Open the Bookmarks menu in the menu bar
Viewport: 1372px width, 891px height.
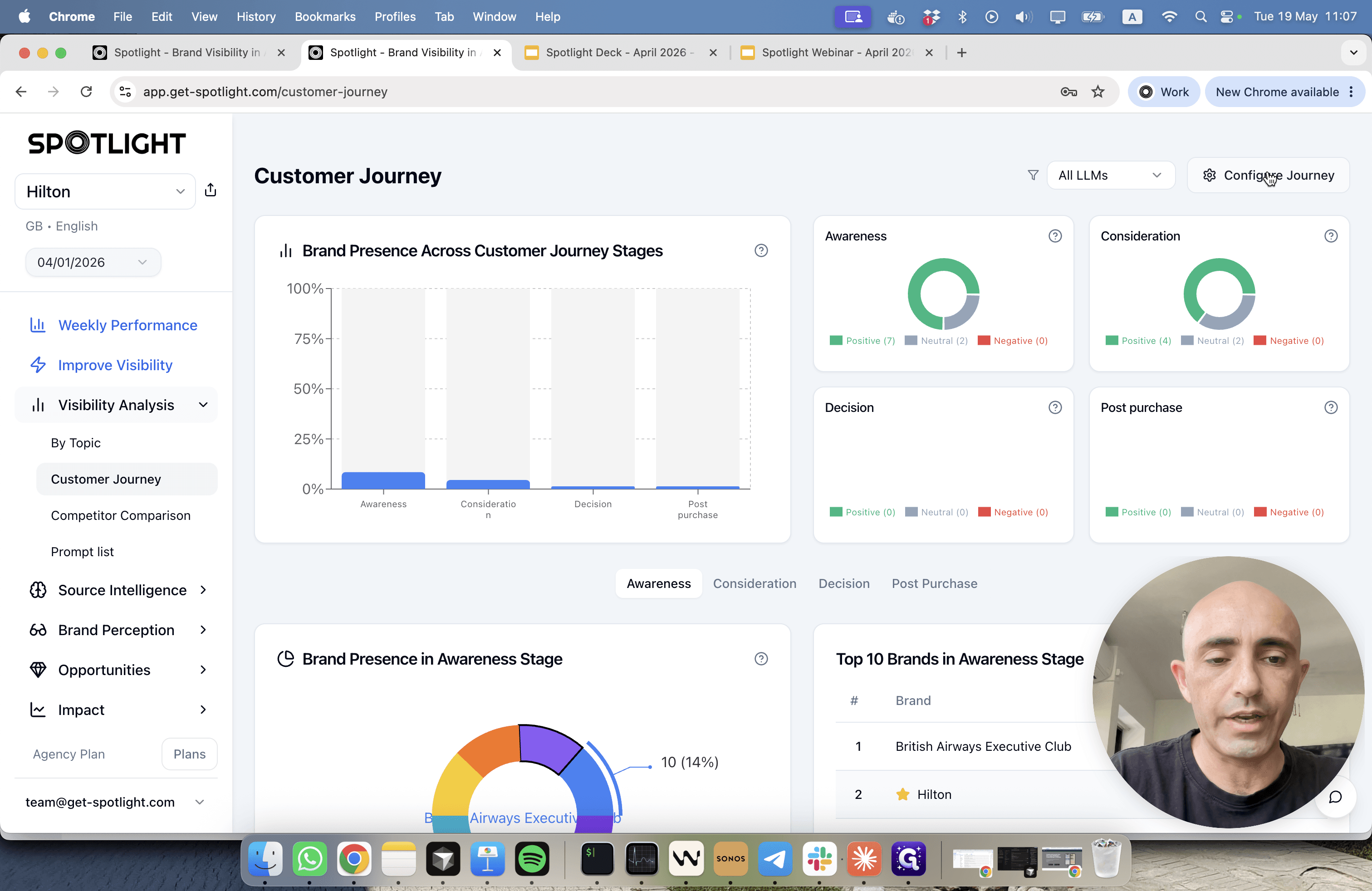tap(325, 17)
